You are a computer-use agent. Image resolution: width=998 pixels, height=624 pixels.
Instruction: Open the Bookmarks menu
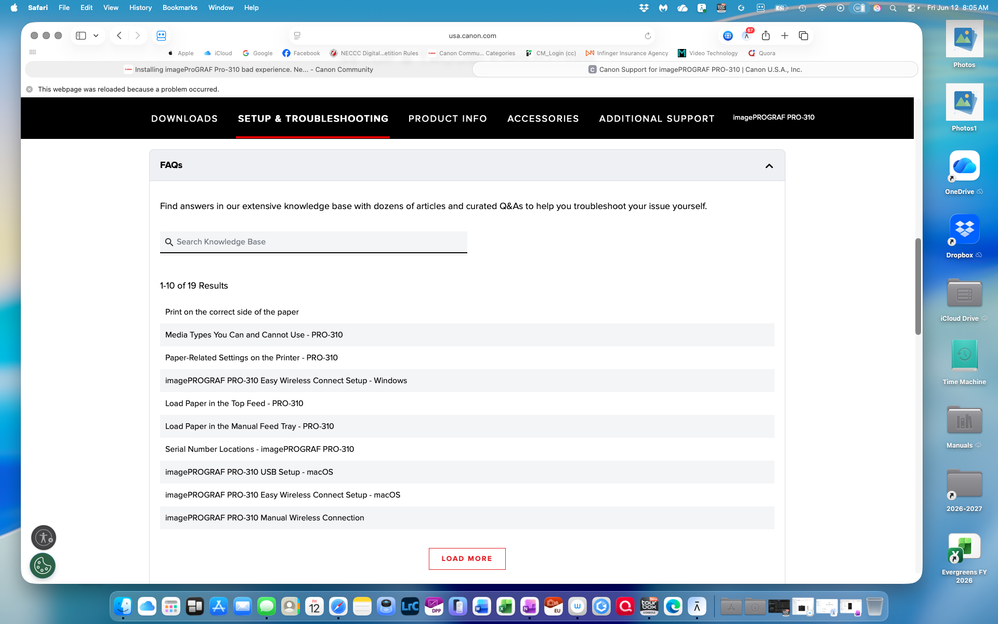point(179,8)
